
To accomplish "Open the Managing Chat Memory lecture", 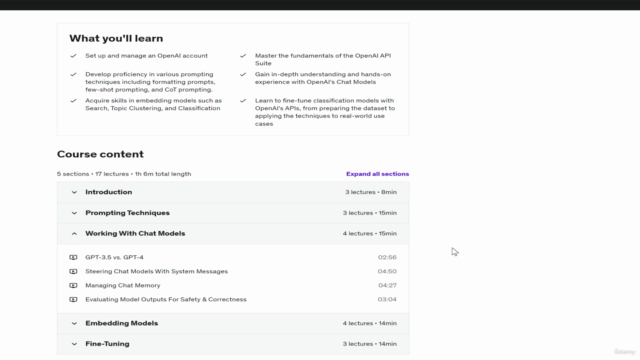I will (122, 285).
